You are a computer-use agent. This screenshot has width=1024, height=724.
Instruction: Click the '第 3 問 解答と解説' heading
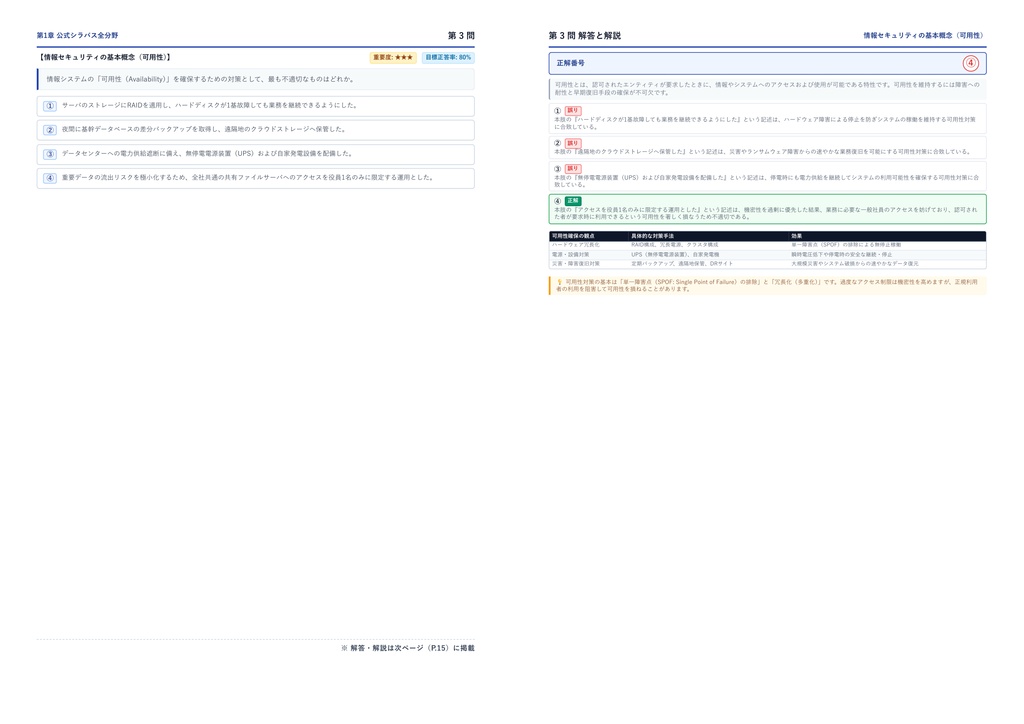tap(584, 35)
